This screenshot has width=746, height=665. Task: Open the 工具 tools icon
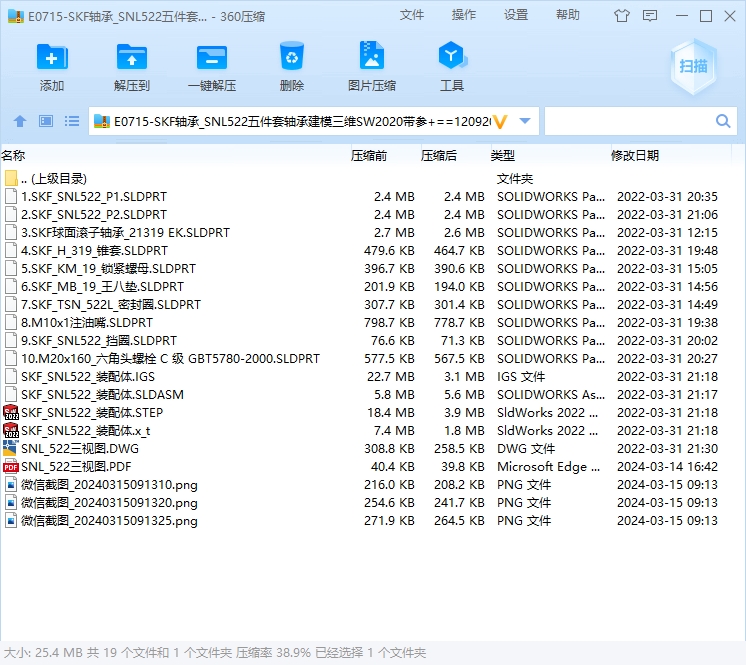point(452,57)
